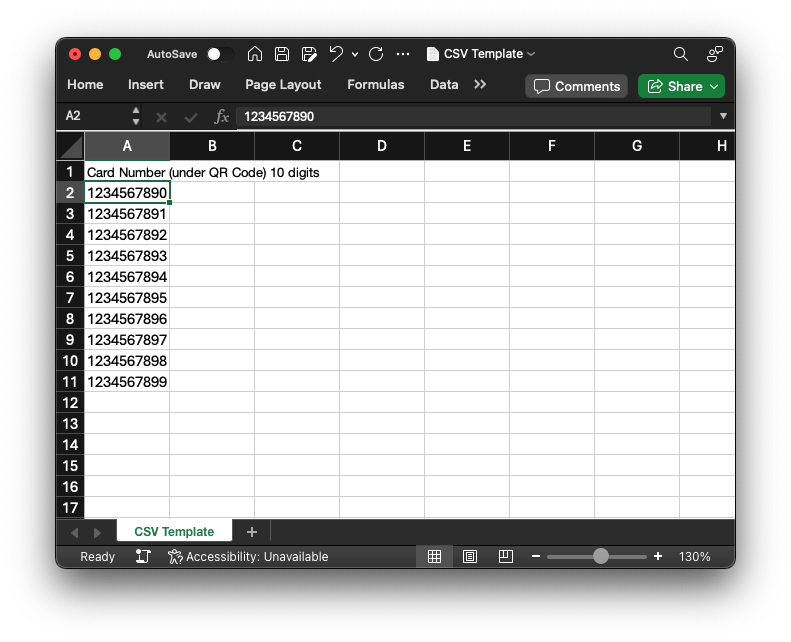Screen dimensions: 791x642
Task: Show more ribbon tabs with double chevron
Action: [480, 85]
